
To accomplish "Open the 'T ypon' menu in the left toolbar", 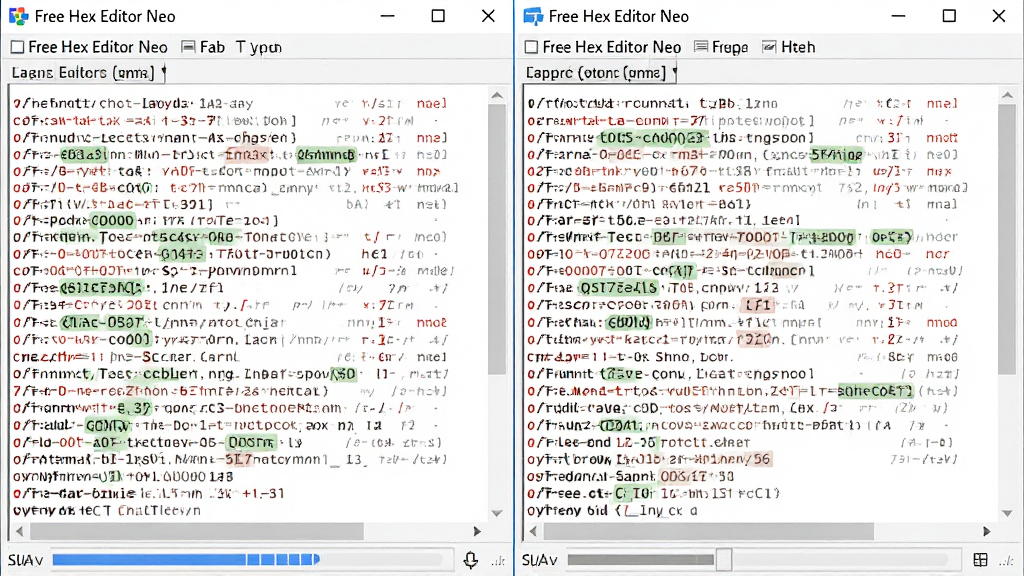I will (x=259, y=47).
